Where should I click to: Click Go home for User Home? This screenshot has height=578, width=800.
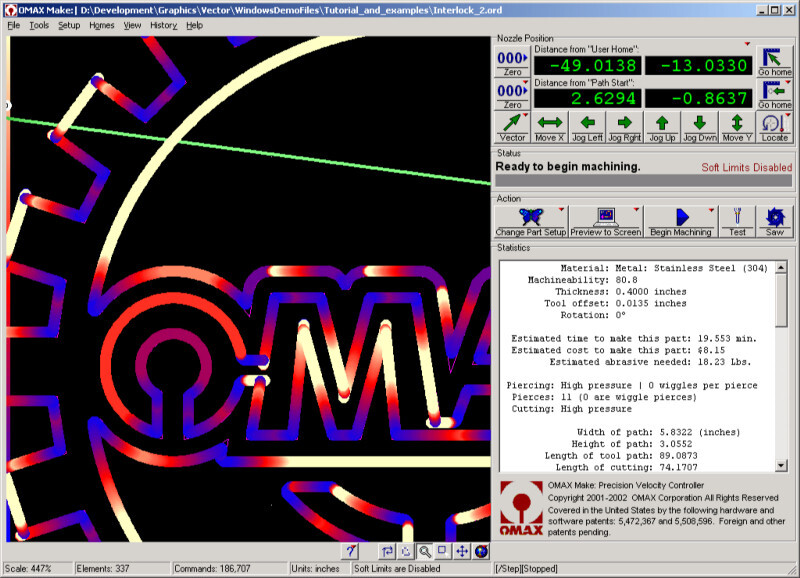774,62
